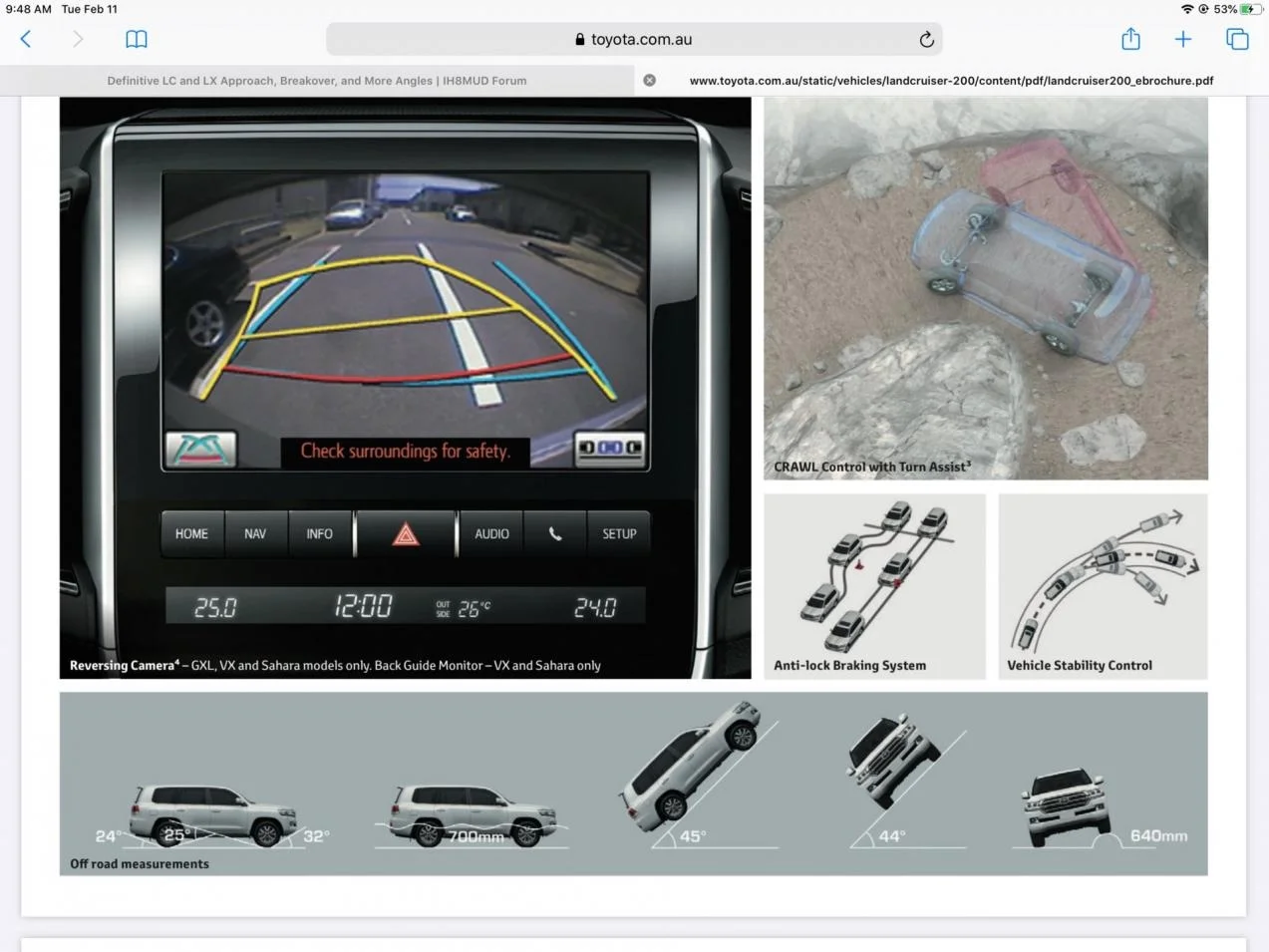Click the display adjustment icon on camera screen
The image size is (1269, 952).
[610, 448]
